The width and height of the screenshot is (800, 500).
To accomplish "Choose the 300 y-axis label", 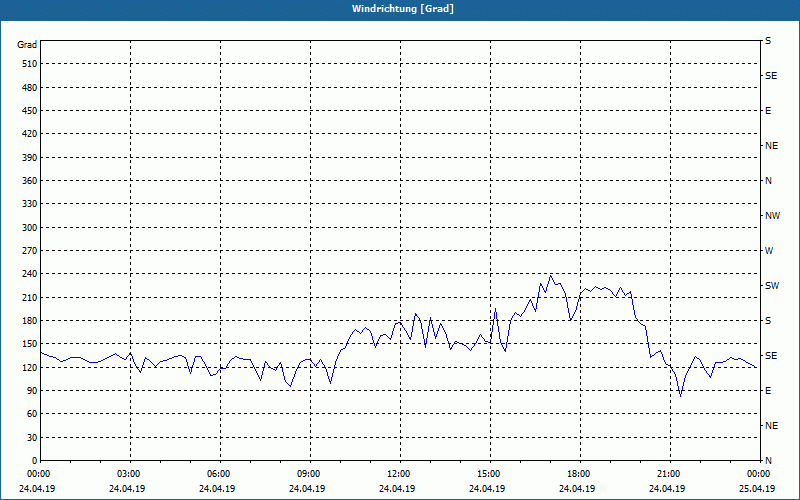I will point(30,228).
